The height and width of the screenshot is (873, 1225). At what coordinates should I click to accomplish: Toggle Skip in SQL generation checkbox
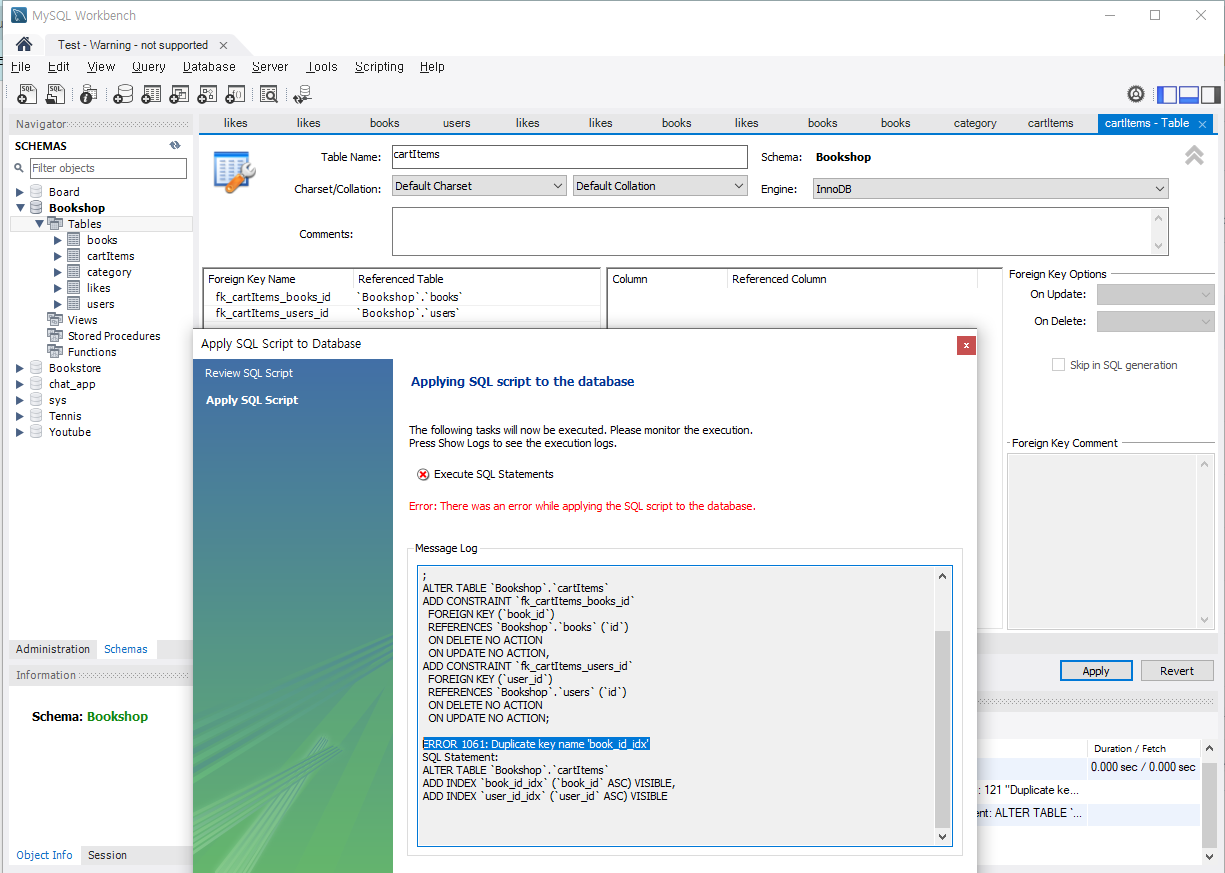(1058, 365)
